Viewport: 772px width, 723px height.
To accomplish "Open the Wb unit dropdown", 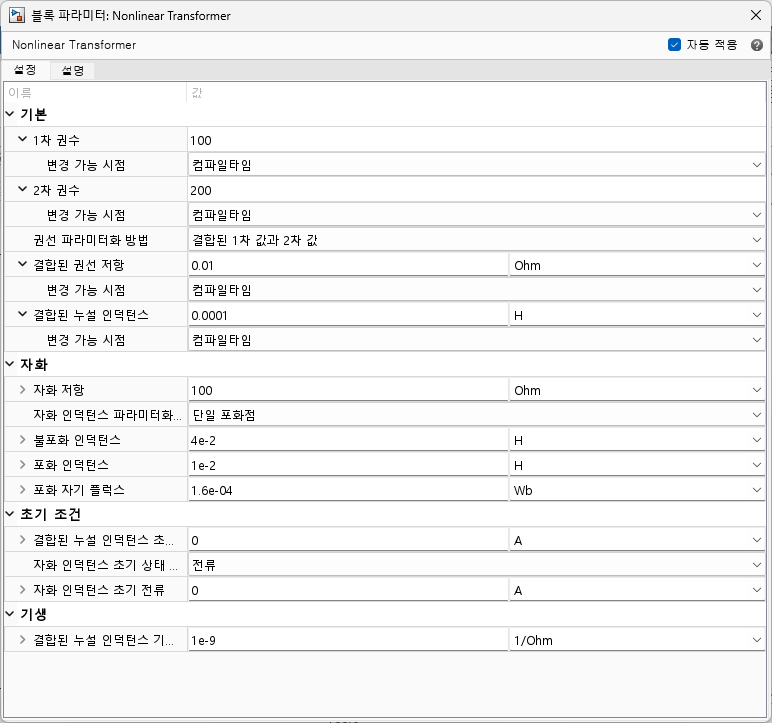I will tap(637, 491).
